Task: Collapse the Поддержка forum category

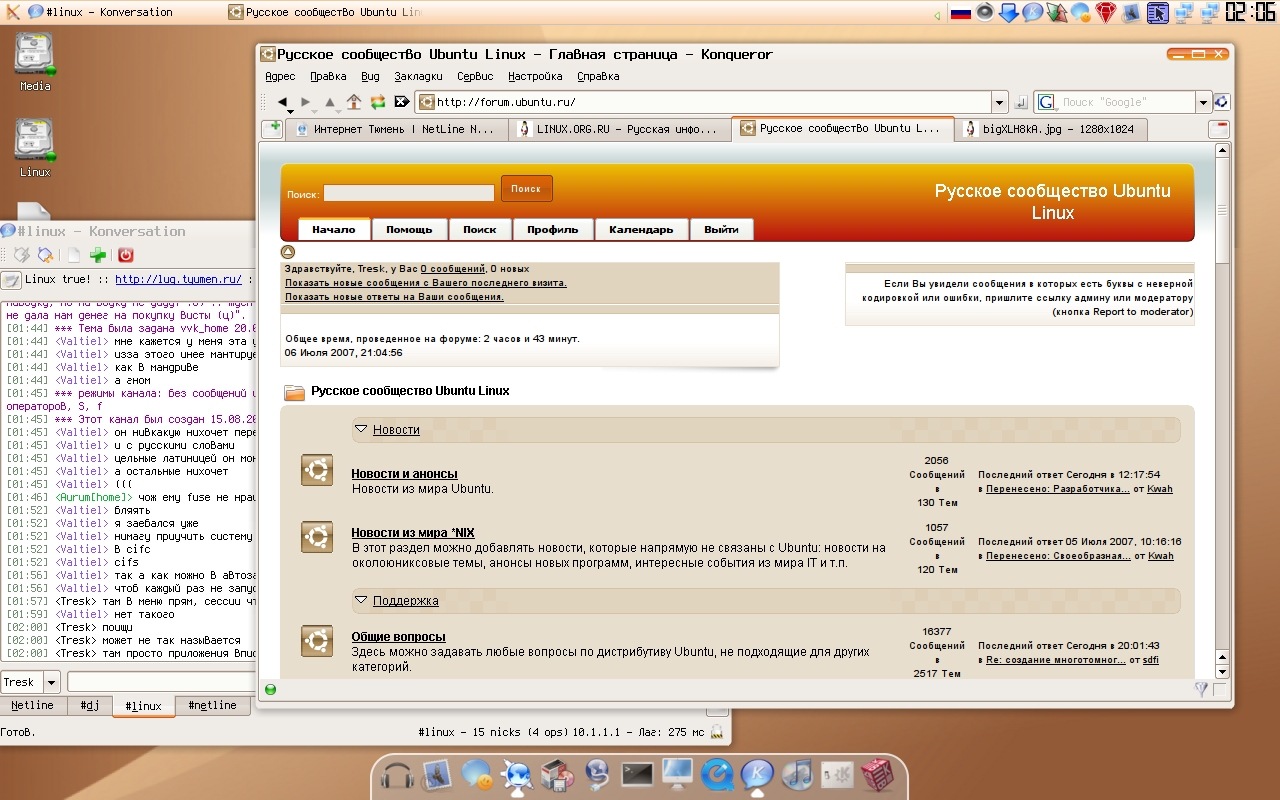Action: coord(362,600)
